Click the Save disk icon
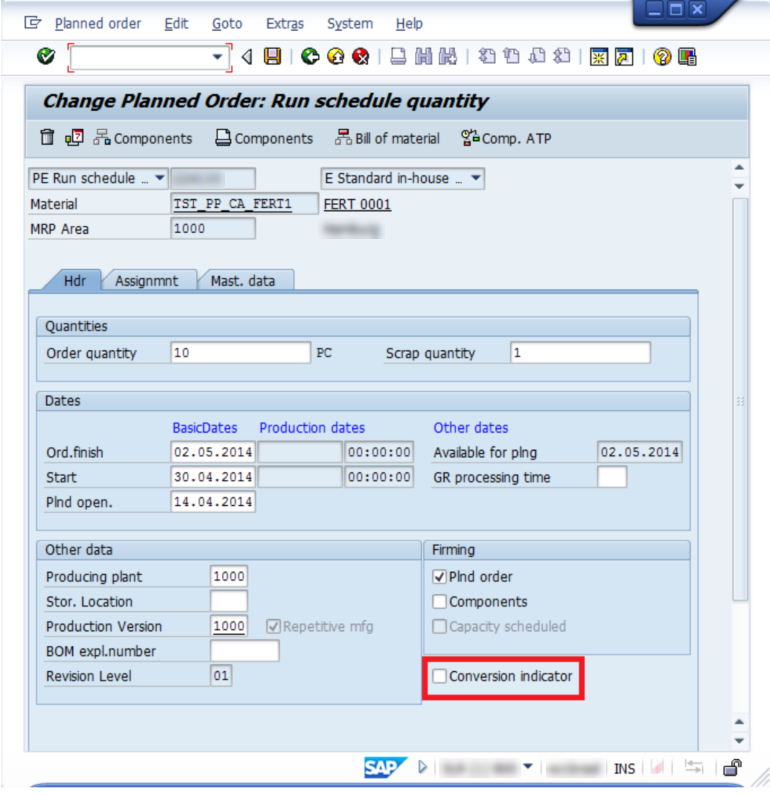 272,56
